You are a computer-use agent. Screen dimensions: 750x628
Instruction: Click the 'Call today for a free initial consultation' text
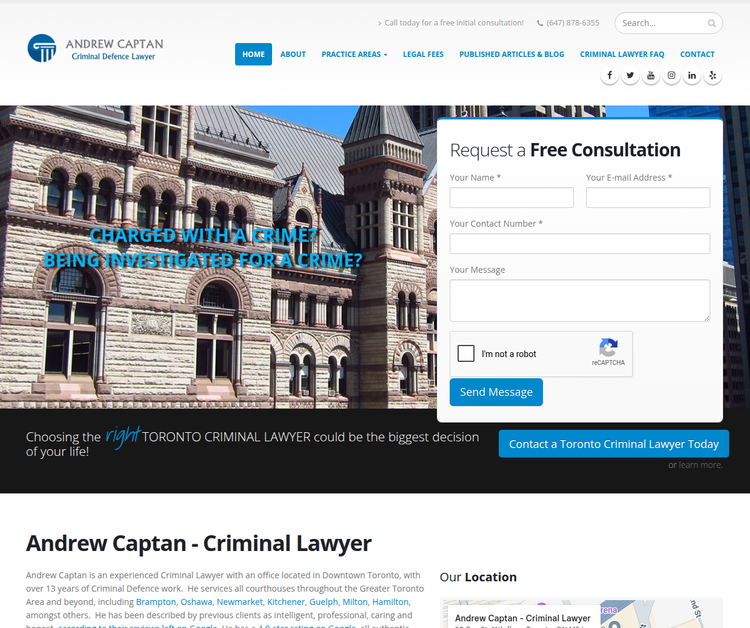pyautogui.click(x=454, y=23)
